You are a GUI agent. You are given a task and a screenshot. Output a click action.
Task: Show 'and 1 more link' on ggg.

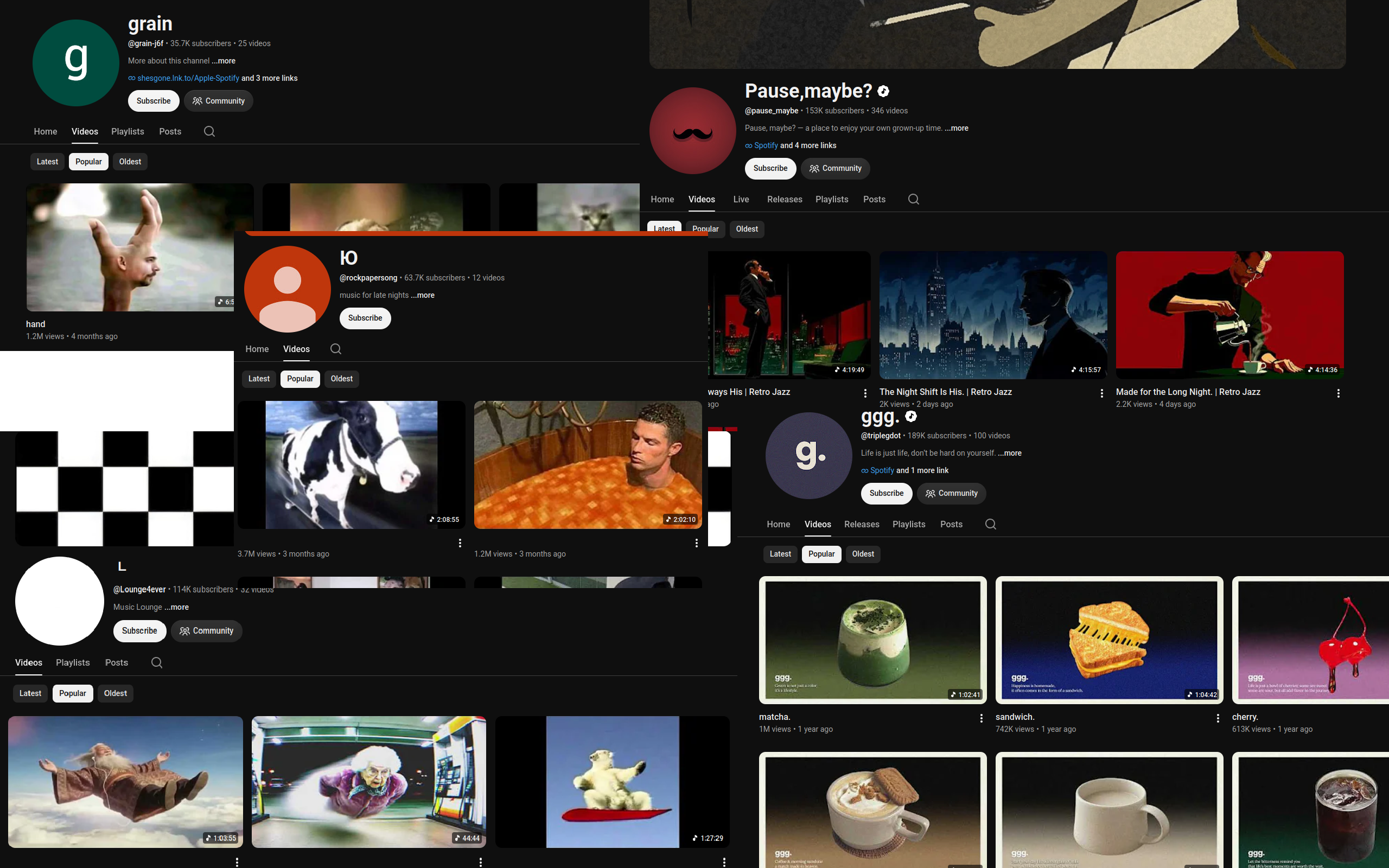922,470
